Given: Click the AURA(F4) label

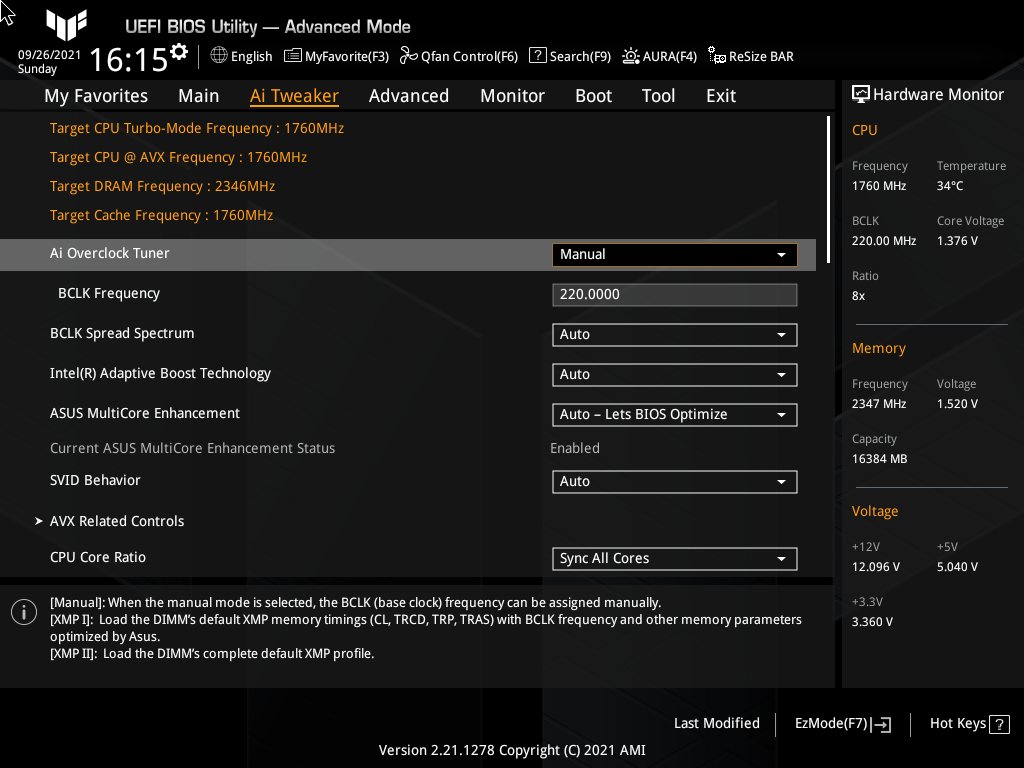Looking at the screenshot, I should pyautogui.click(x=669, y=56).
